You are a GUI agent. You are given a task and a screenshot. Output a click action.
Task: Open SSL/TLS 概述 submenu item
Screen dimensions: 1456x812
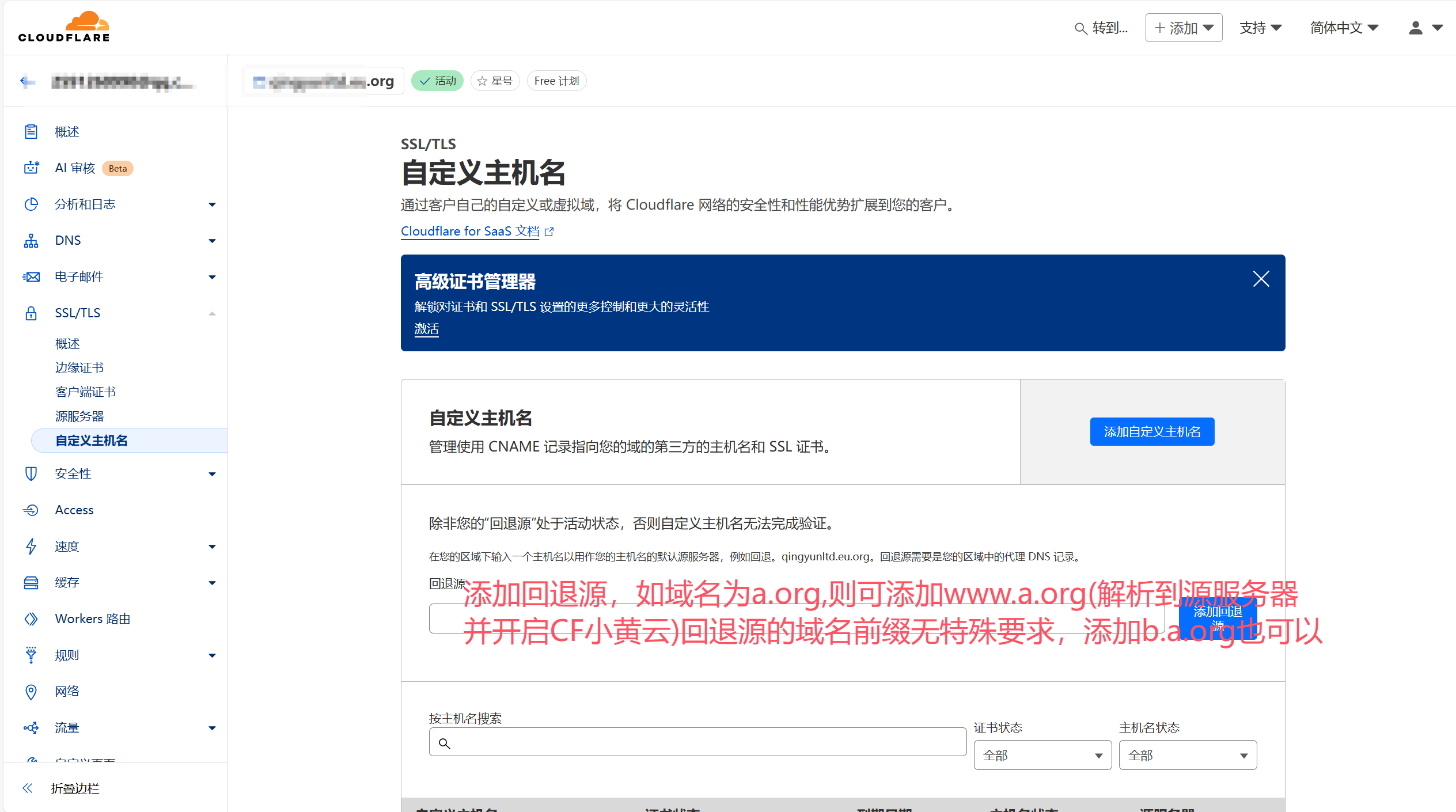(x=67, y=344)
